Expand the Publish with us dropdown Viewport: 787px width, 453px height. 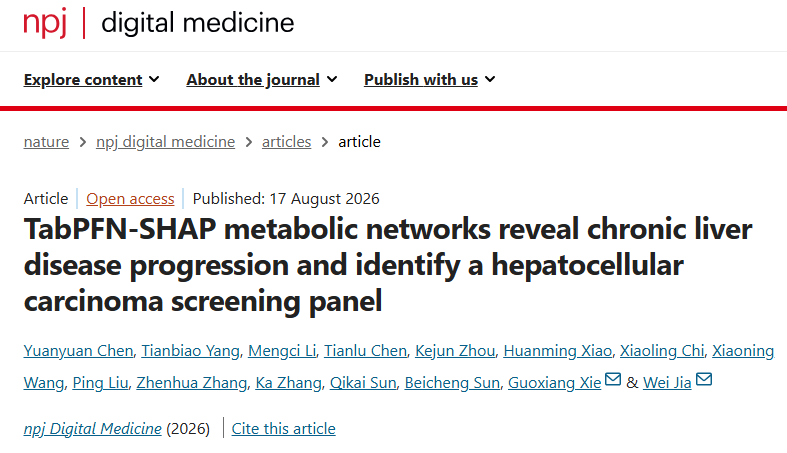pos(430,79)
